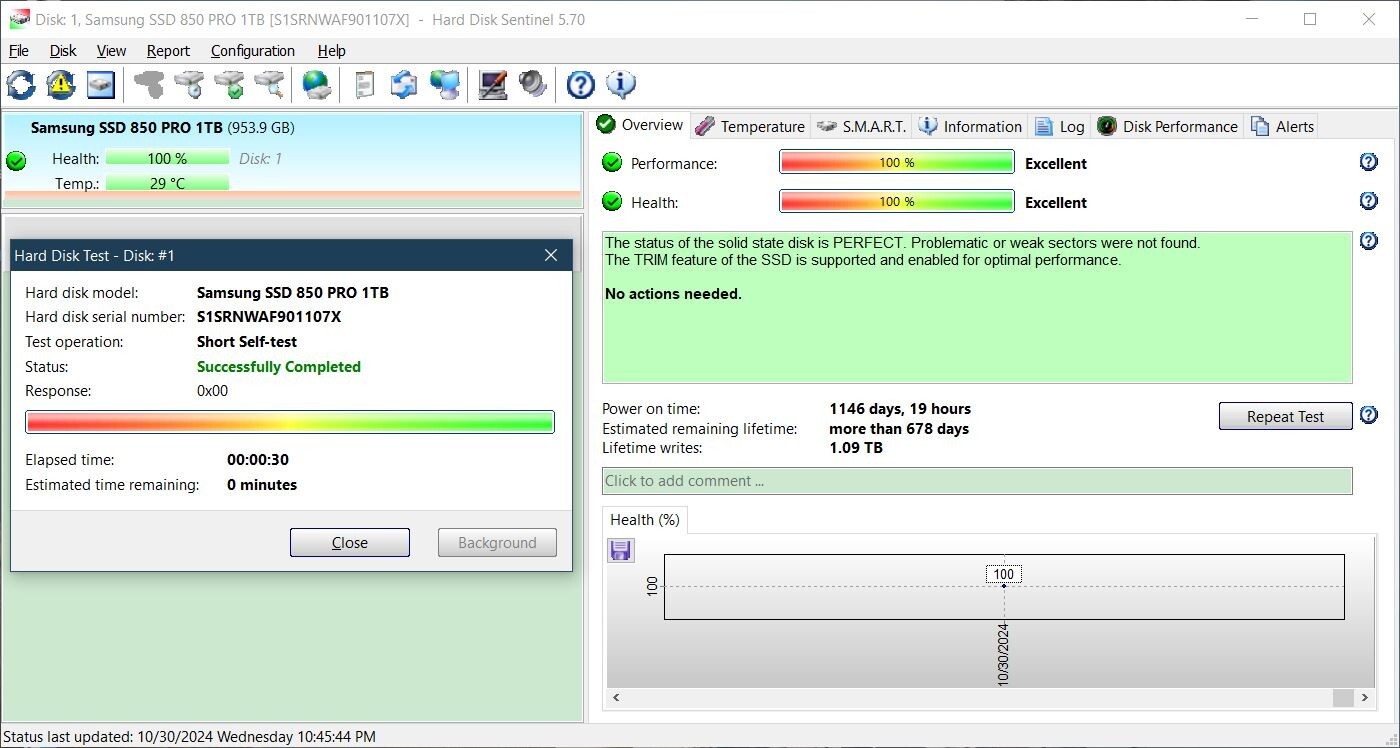Viewport: 1400px width, 748px height.
Task: Click the disk with magnifying glass icon
Action: (x=269, y=85)
